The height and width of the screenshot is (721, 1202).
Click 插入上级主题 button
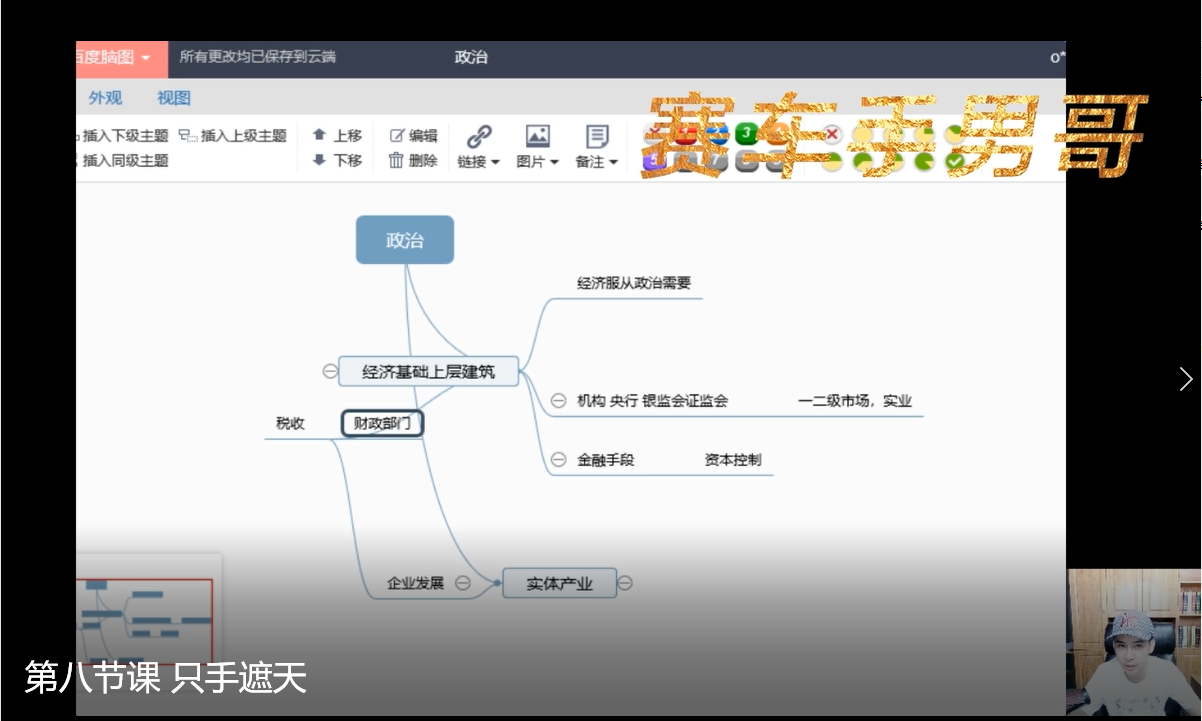(x=233, y=136)
